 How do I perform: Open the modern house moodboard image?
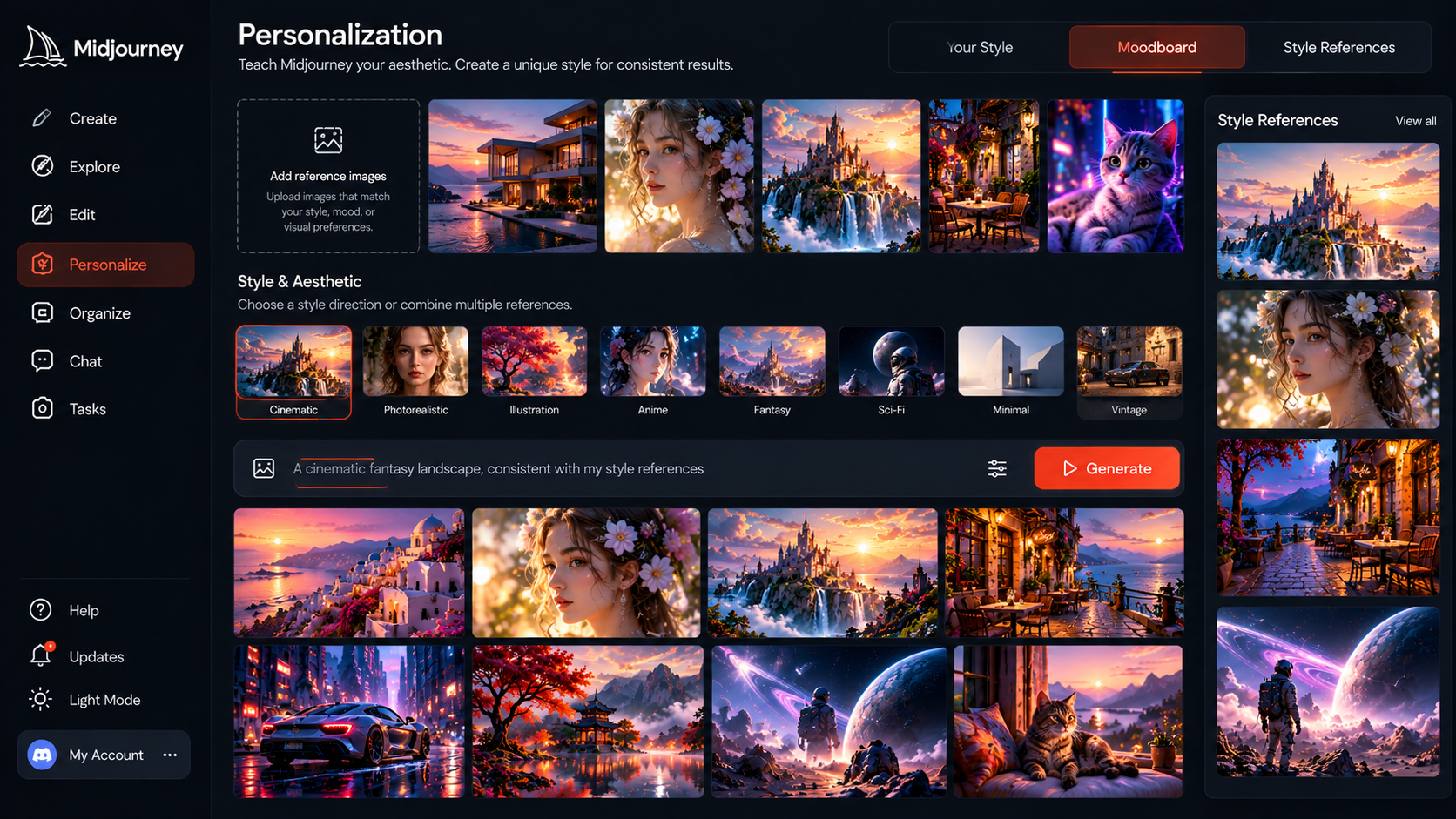tap(512, 176)
